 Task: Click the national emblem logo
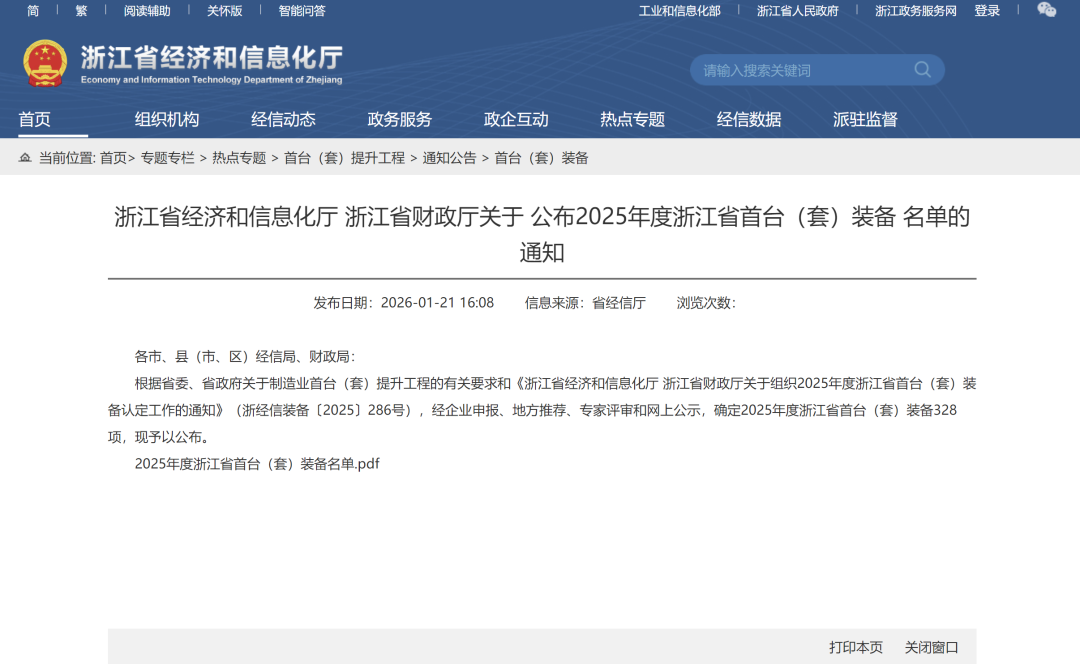pyautogui.click(x=45, y=64)
